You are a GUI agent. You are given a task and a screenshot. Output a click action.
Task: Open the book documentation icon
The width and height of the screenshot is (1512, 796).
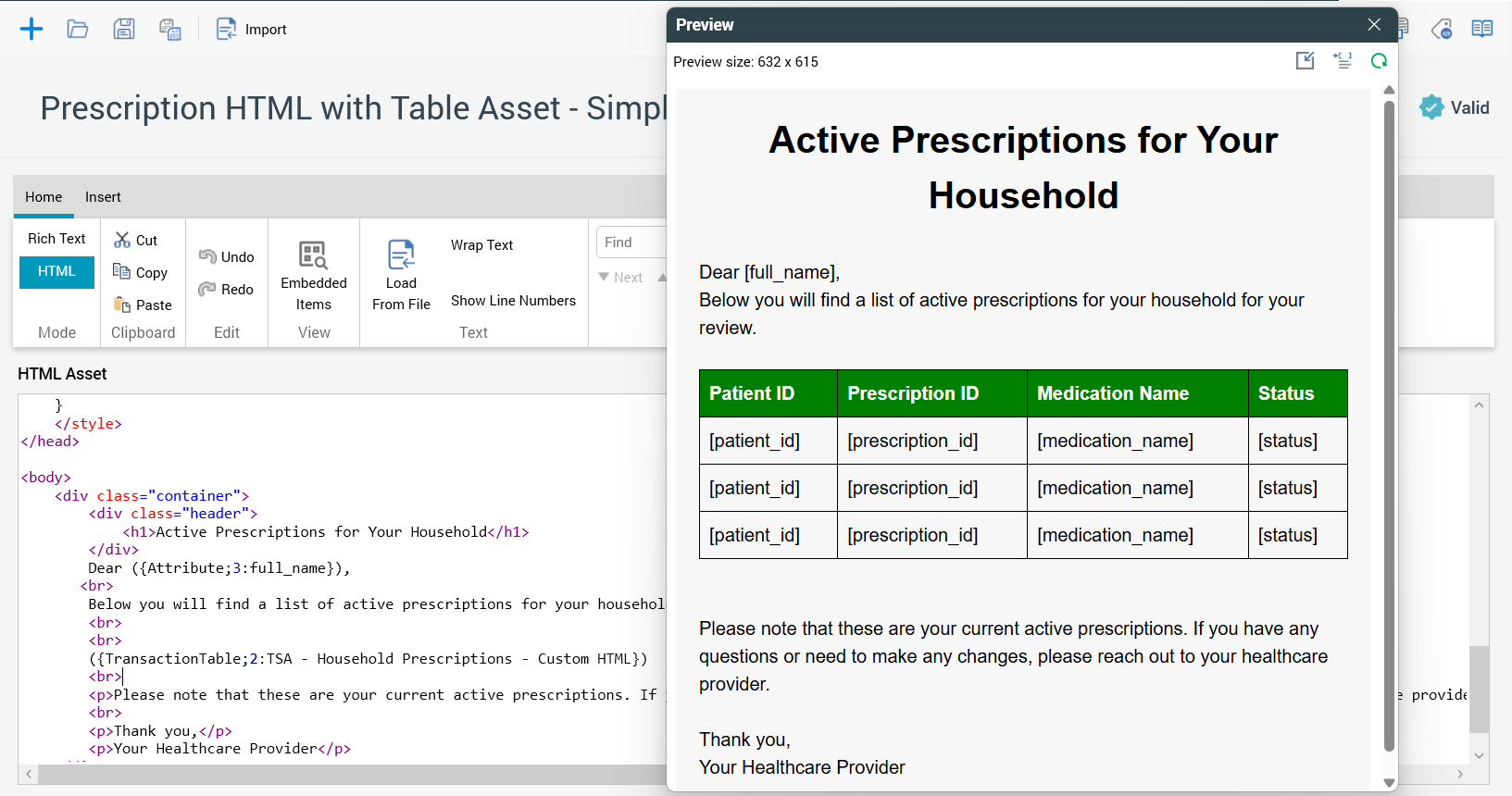coord(1481,29)
